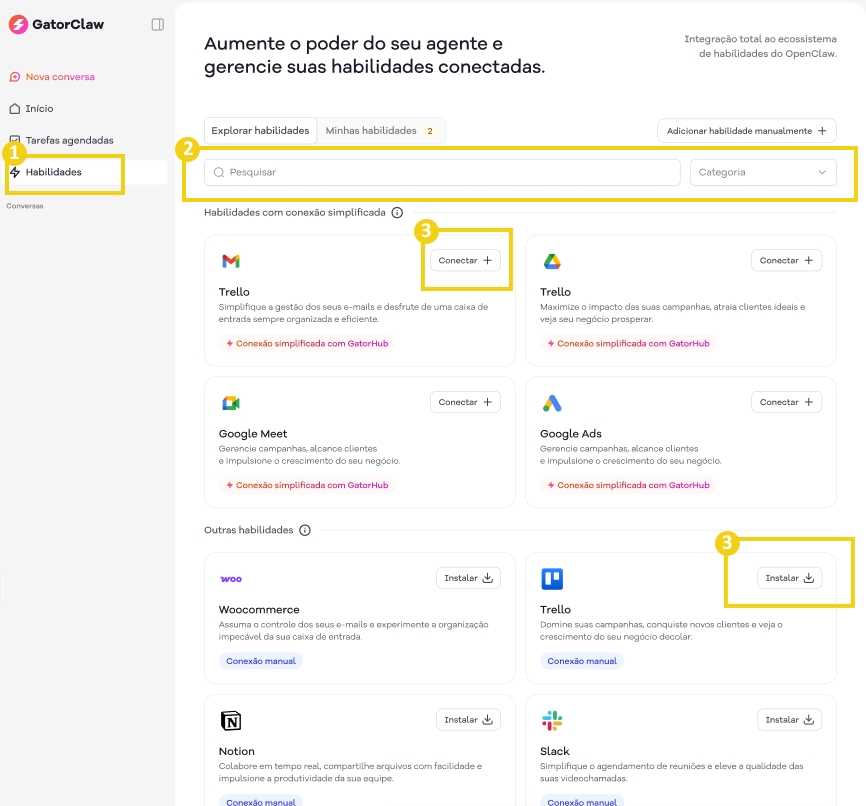Click the Notion icon
The image size is (866, 806).
coord(231,720)
